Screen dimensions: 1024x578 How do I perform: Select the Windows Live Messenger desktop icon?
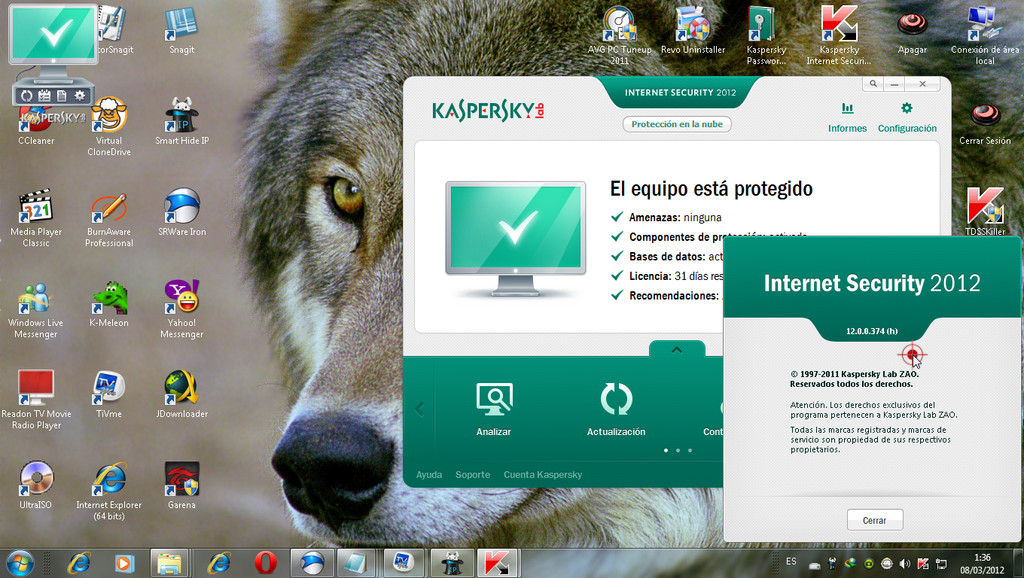click(x=36, y=310)
